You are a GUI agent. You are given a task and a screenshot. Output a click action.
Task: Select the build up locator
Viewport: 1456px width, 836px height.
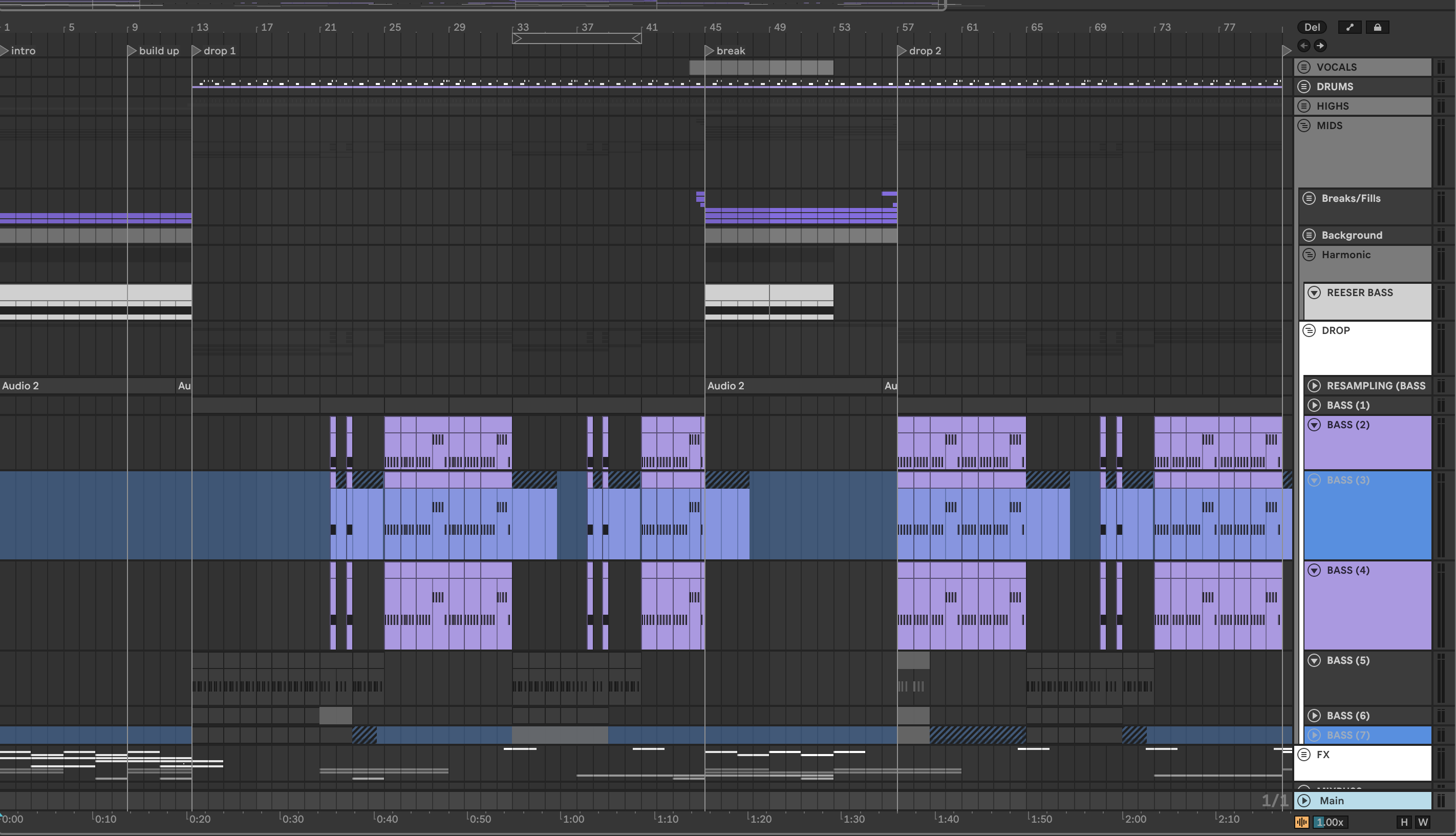tap(153, 51)
